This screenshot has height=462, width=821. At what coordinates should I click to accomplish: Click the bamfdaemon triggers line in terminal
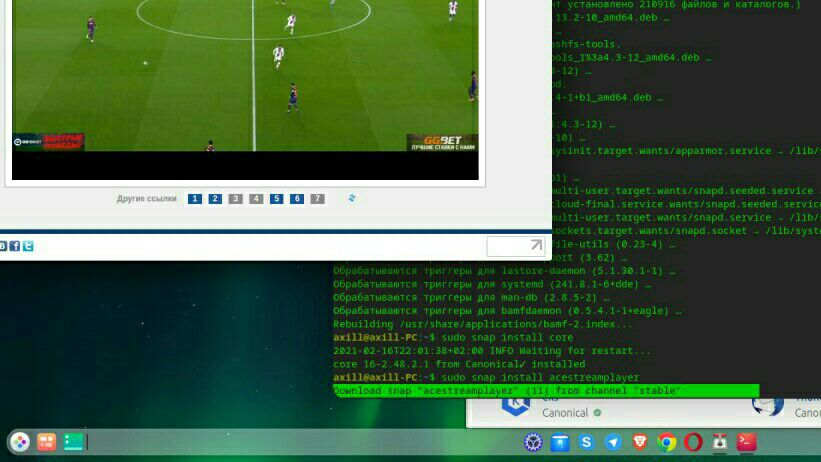[x=507, y=311]
